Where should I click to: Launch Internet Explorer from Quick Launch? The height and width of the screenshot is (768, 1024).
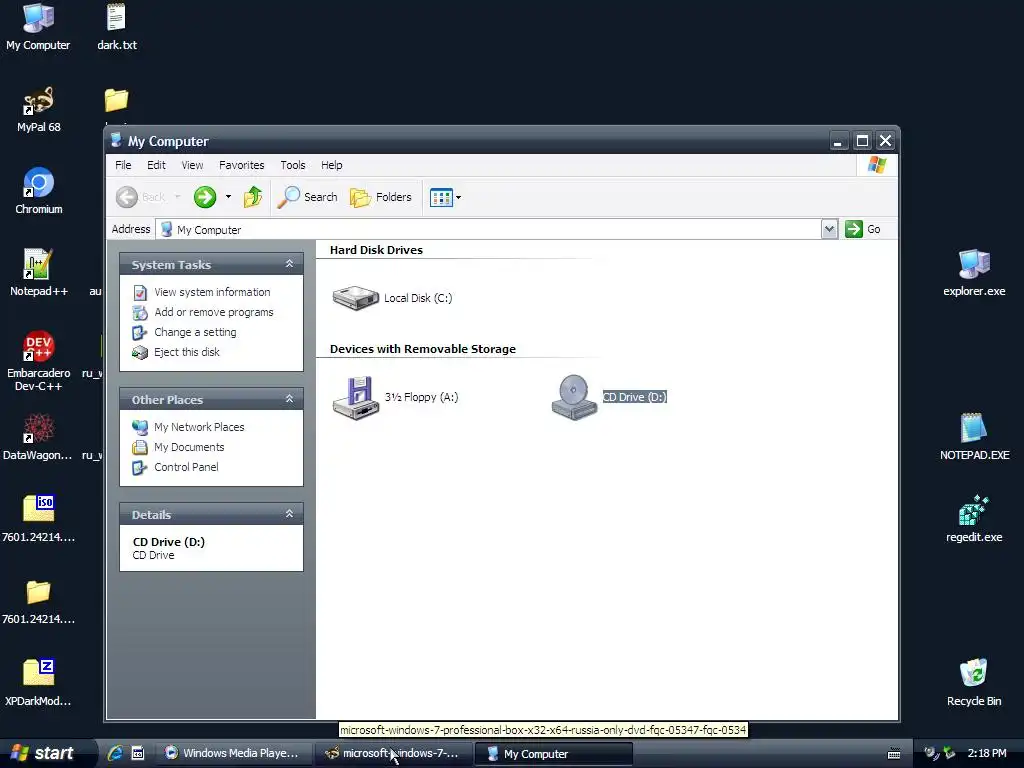[x=116, y=754]
